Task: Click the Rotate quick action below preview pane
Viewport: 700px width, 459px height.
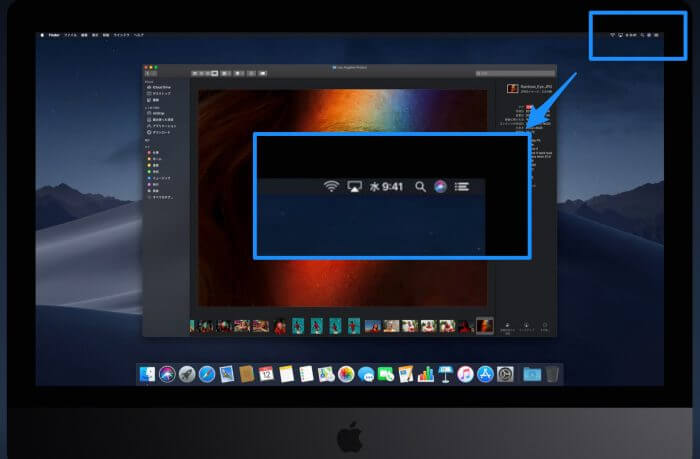Action: tap(507, 327)
